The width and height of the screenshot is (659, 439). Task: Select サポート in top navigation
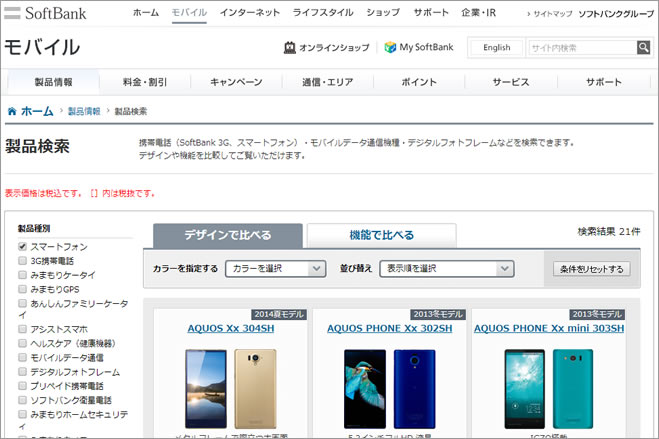click(431, 13)
